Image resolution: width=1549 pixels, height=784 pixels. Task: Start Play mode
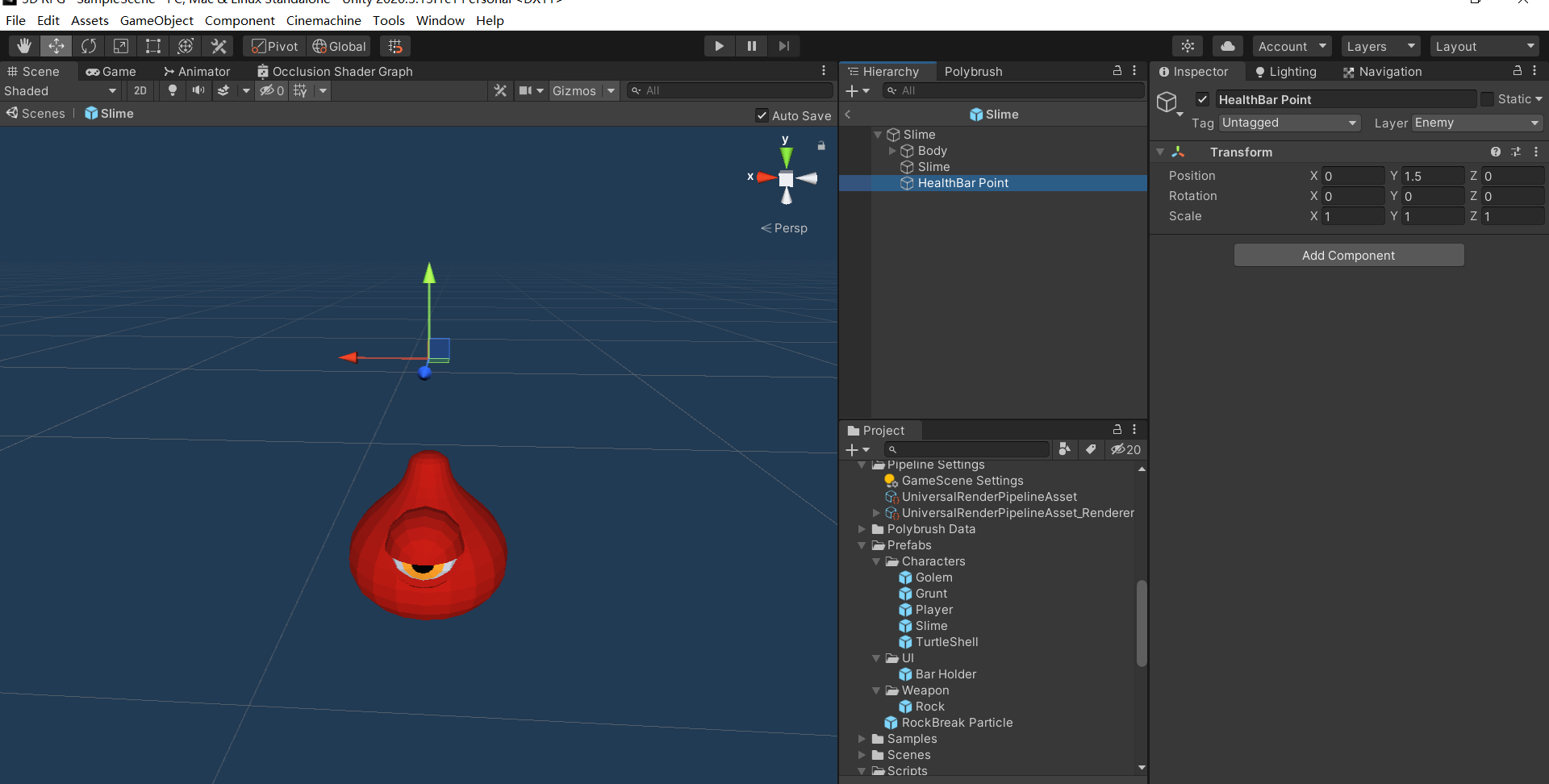click(x=719, y=46)
